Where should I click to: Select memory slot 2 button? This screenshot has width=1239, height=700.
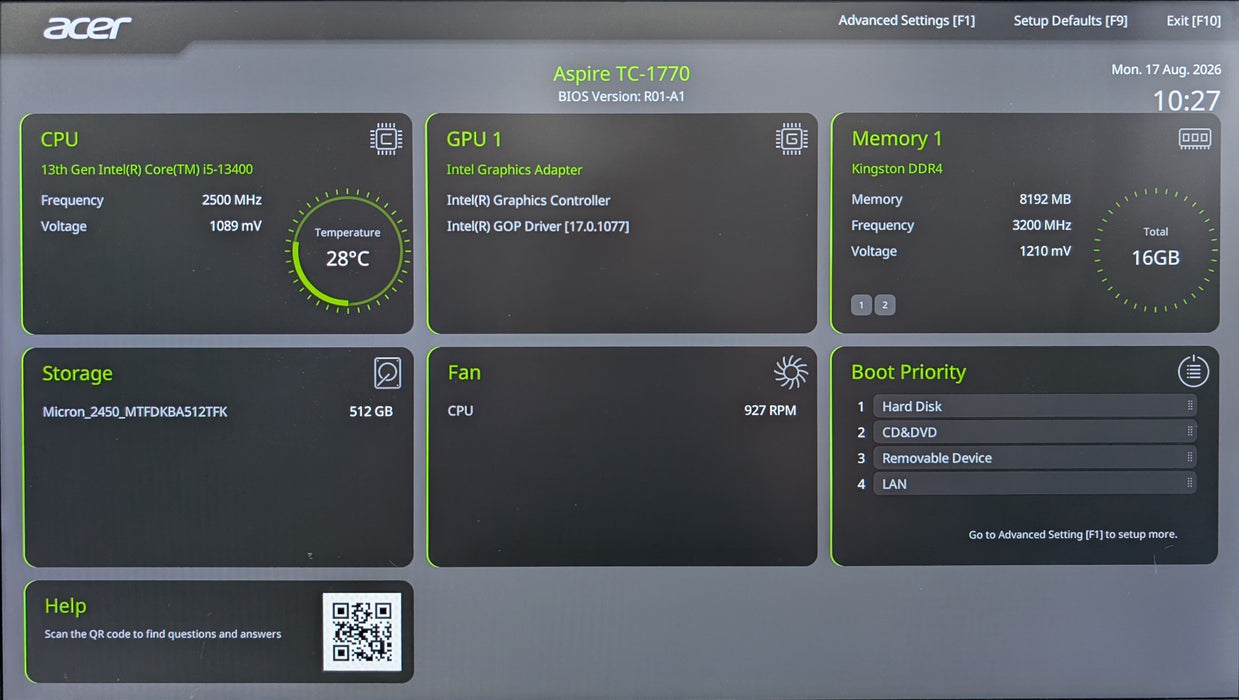(884, 305)
